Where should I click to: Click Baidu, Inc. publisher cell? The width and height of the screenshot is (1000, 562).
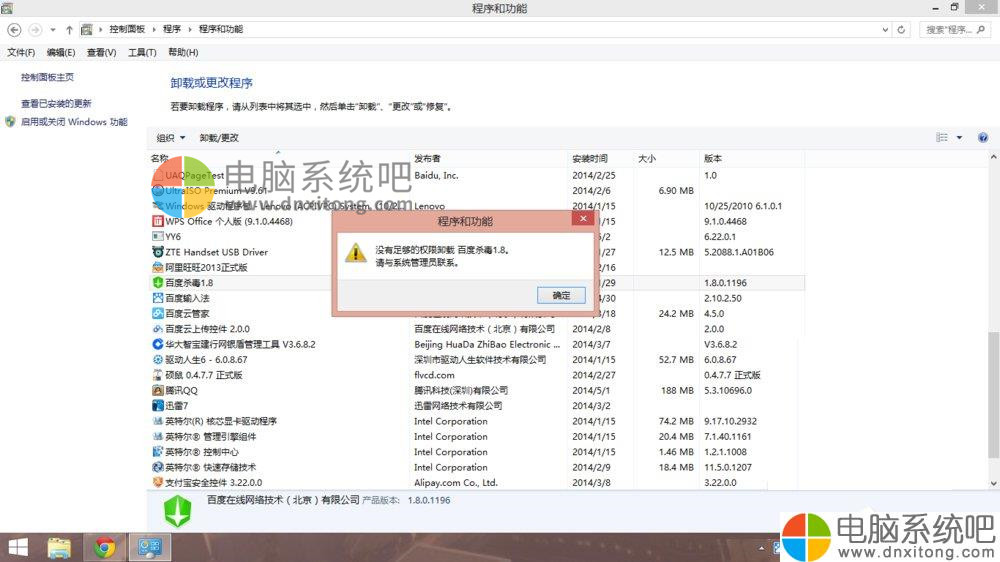tap(436, 175)
